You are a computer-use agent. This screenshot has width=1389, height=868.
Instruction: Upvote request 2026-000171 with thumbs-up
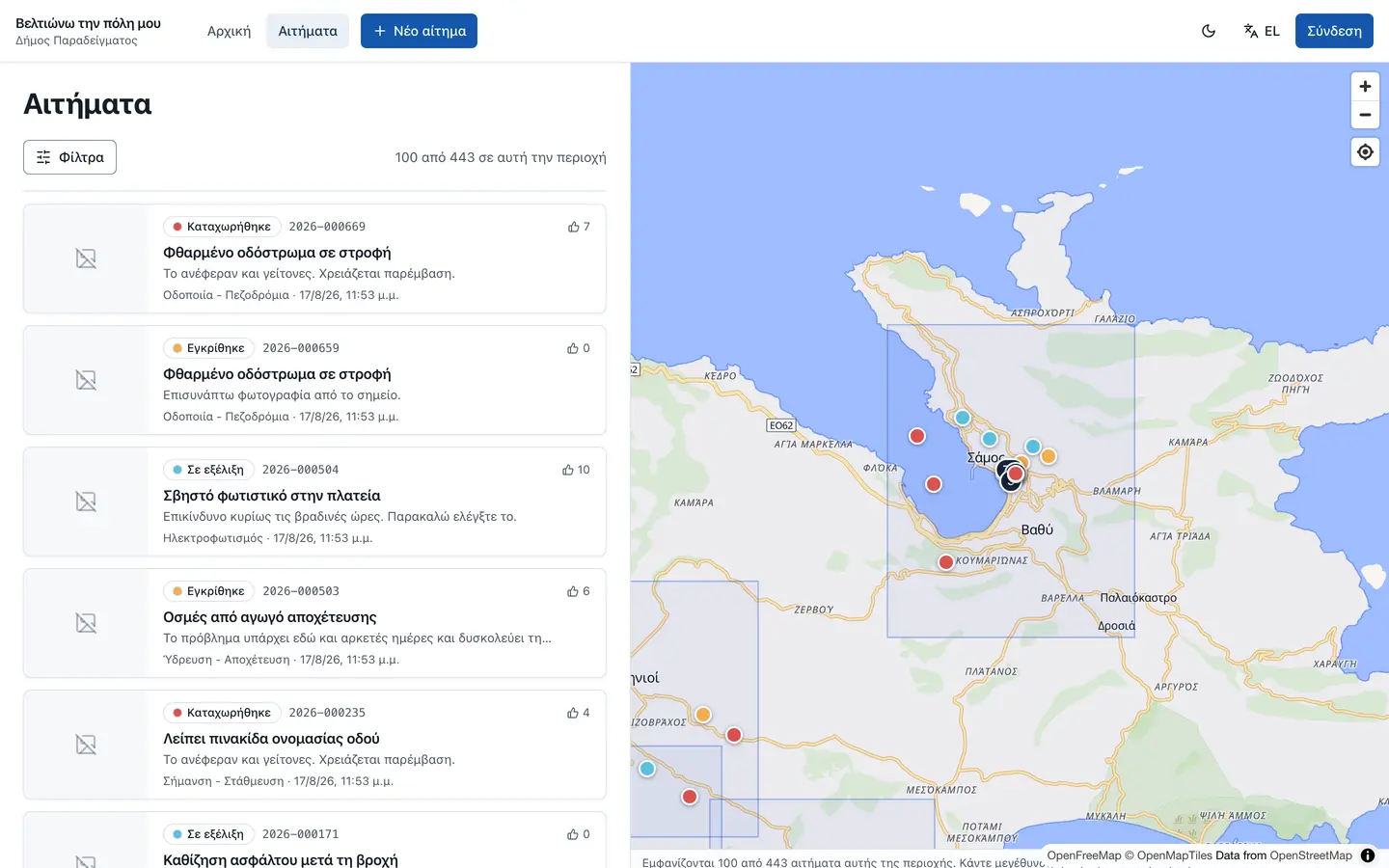579,834
